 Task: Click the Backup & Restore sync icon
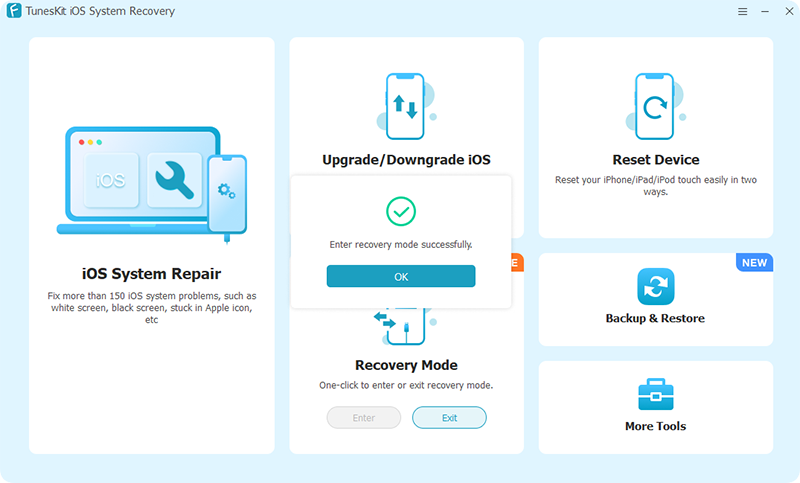[x=656, y=286]
